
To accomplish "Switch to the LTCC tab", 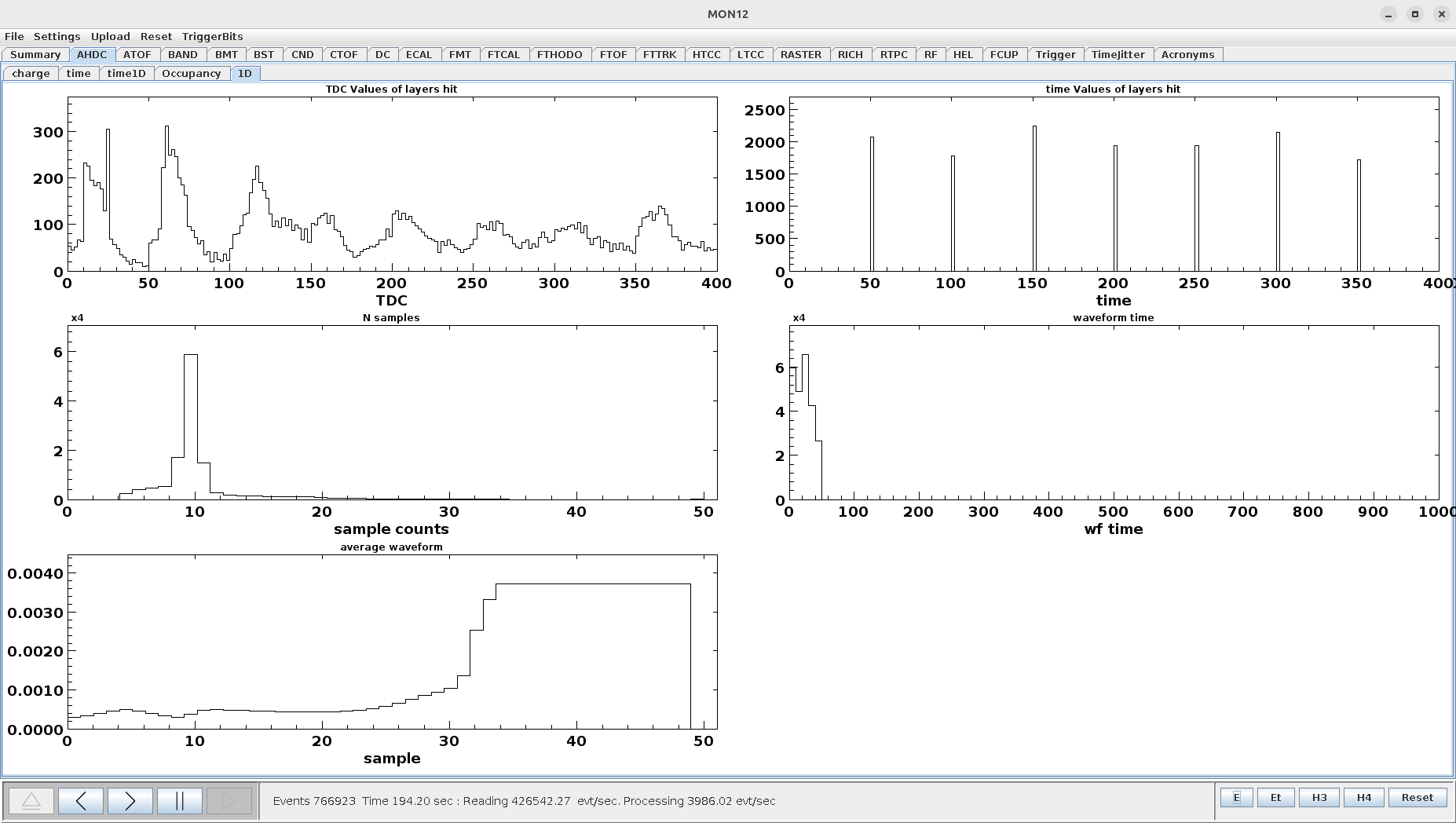I will (751, 54).
